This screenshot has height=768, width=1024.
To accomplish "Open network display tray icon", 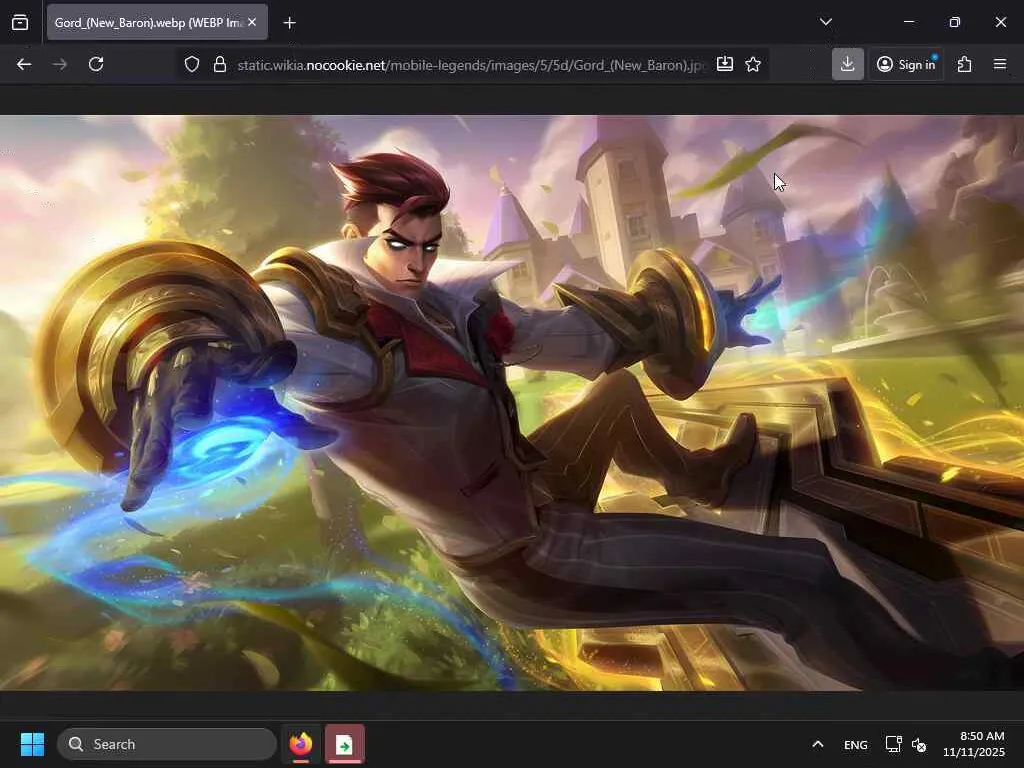I will pos(893,744).
